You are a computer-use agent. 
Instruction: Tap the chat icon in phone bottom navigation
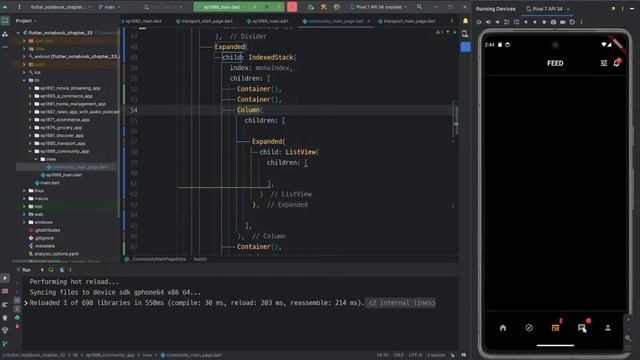click(582, 328)
